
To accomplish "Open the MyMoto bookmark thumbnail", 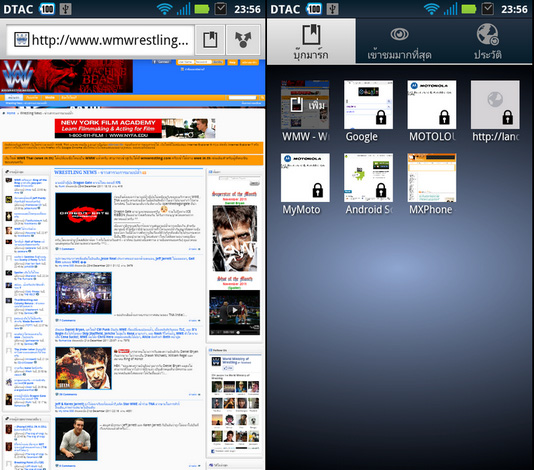I will (305, 177).
